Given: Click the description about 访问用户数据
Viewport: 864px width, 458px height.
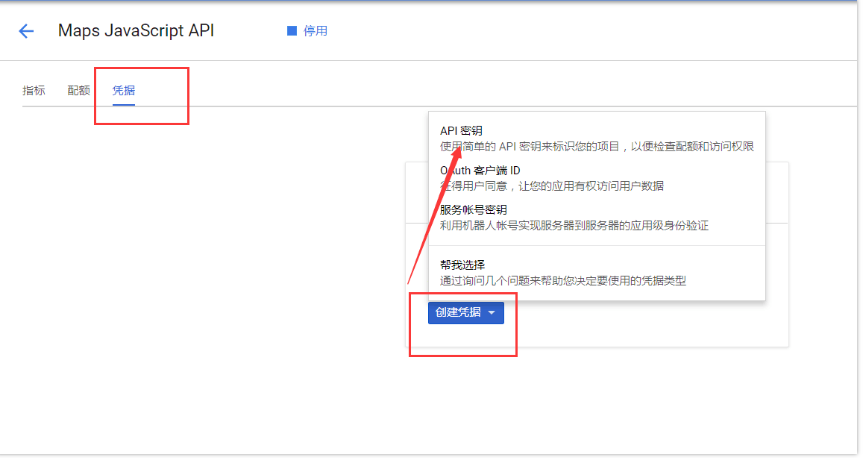Looking at the screenshot, I should point(551,186).
